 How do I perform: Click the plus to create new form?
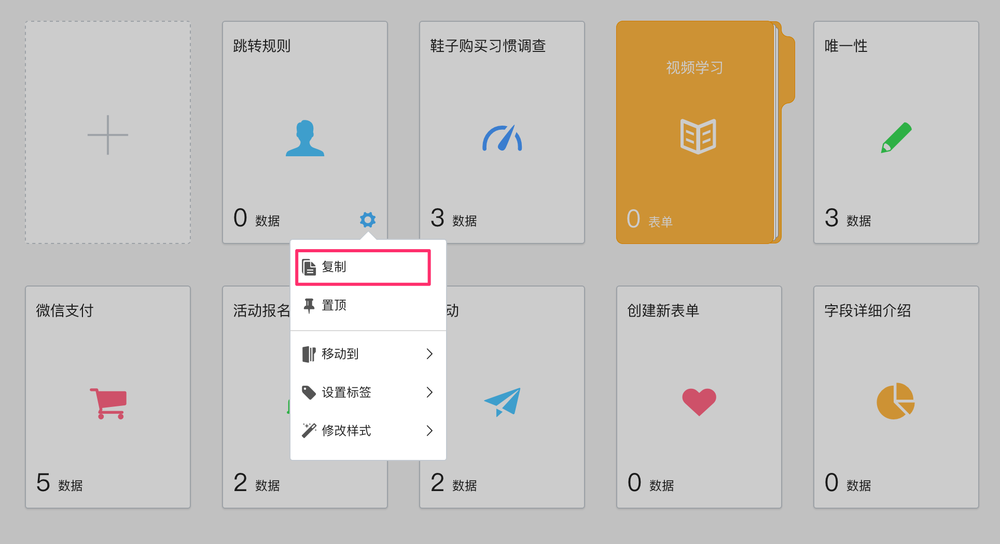(x=108, y=134)
